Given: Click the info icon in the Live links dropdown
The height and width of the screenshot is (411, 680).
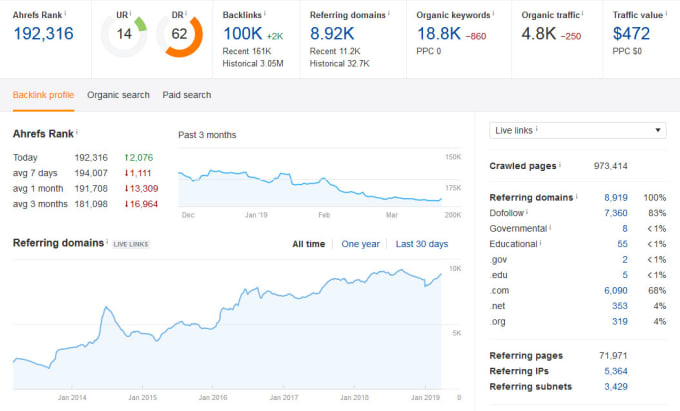Looking at the screenshot, I should [537, 129].
